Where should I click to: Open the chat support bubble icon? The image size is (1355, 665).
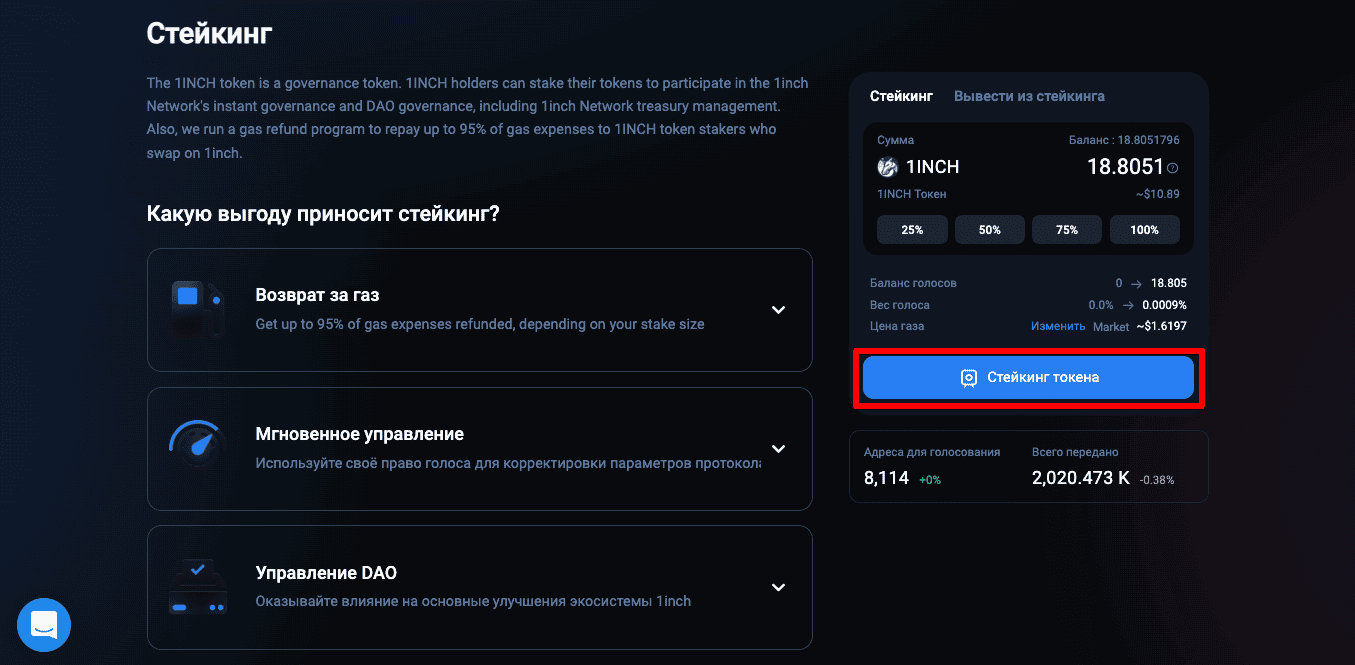[x=44, y=625]
